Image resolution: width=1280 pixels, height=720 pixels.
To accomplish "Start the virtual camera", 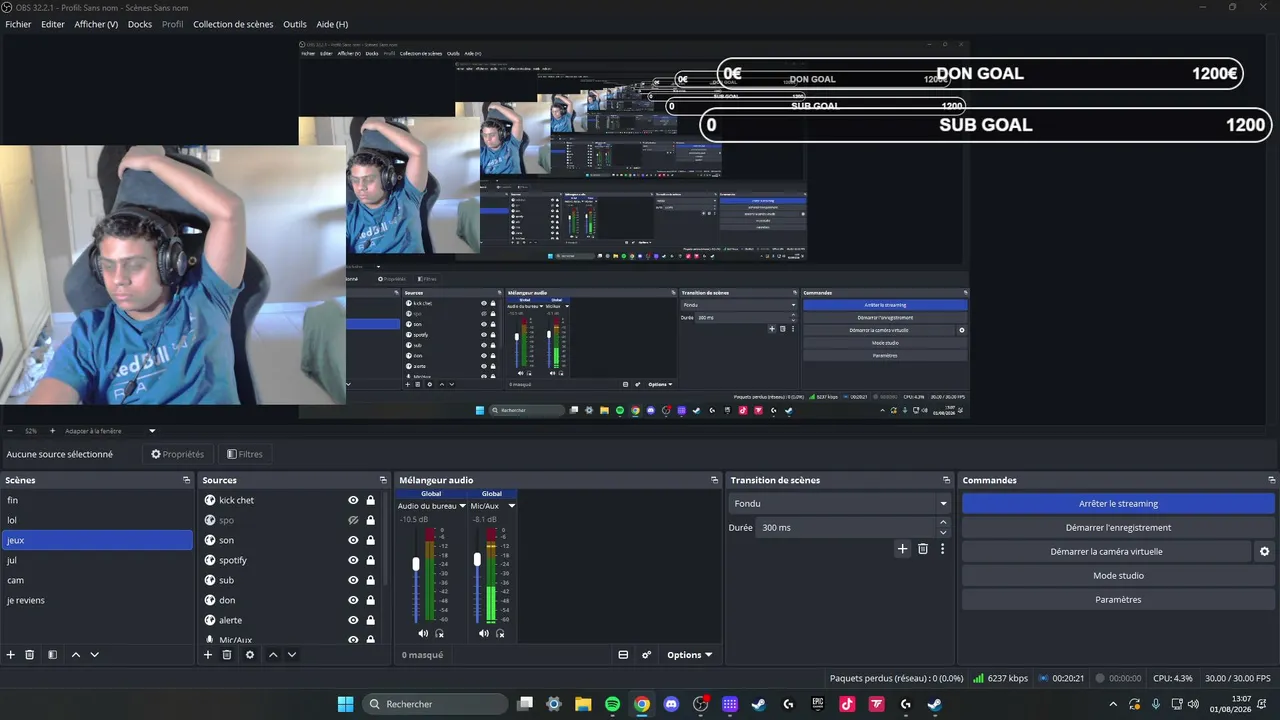I will click(1106, 552).
